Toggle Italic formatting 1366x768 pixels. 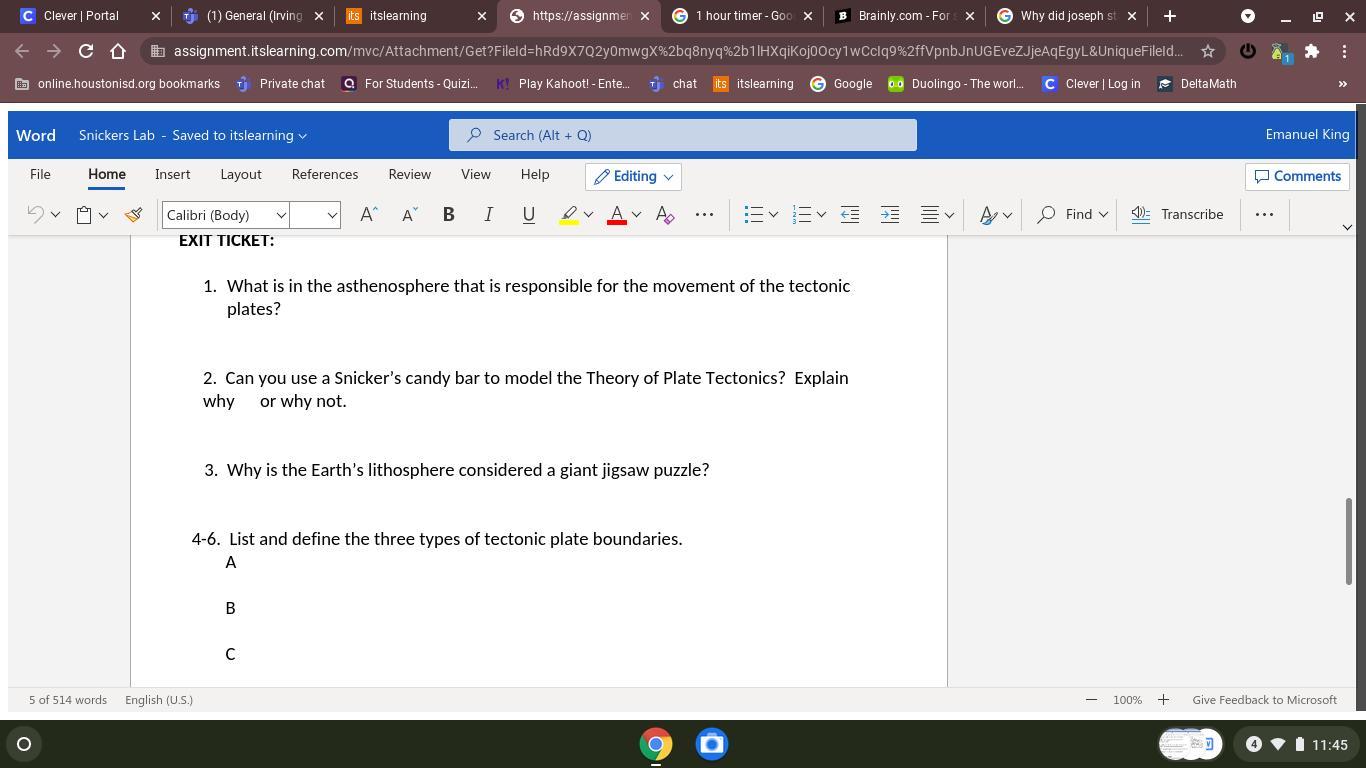point(488,214)
